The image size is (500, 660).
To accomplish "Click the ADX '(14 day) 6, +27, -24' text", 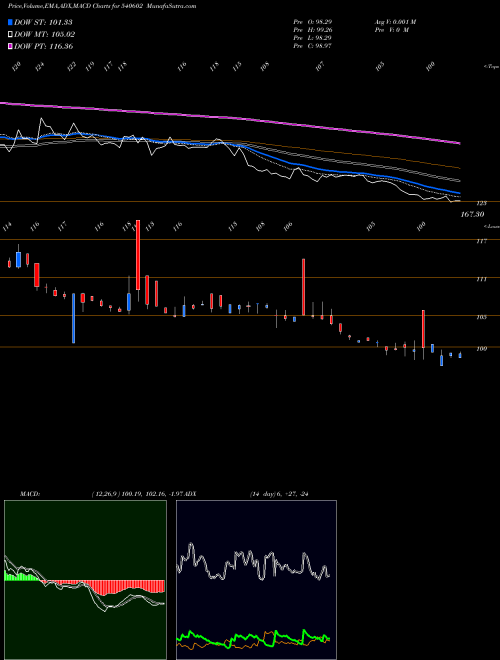I will coord(279,494).
